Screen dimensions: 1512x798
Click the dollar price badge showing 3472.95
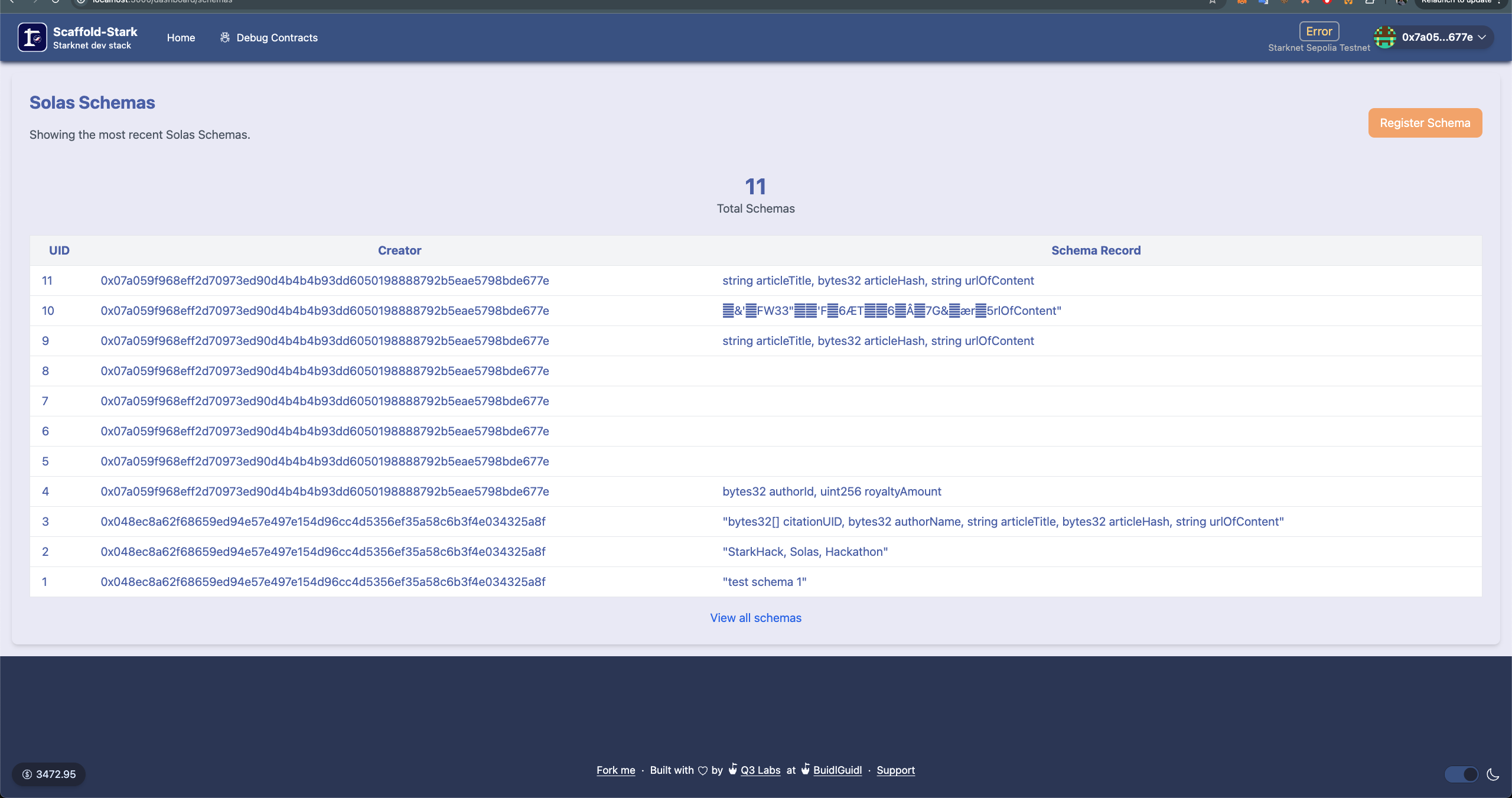tap(49, 774)
